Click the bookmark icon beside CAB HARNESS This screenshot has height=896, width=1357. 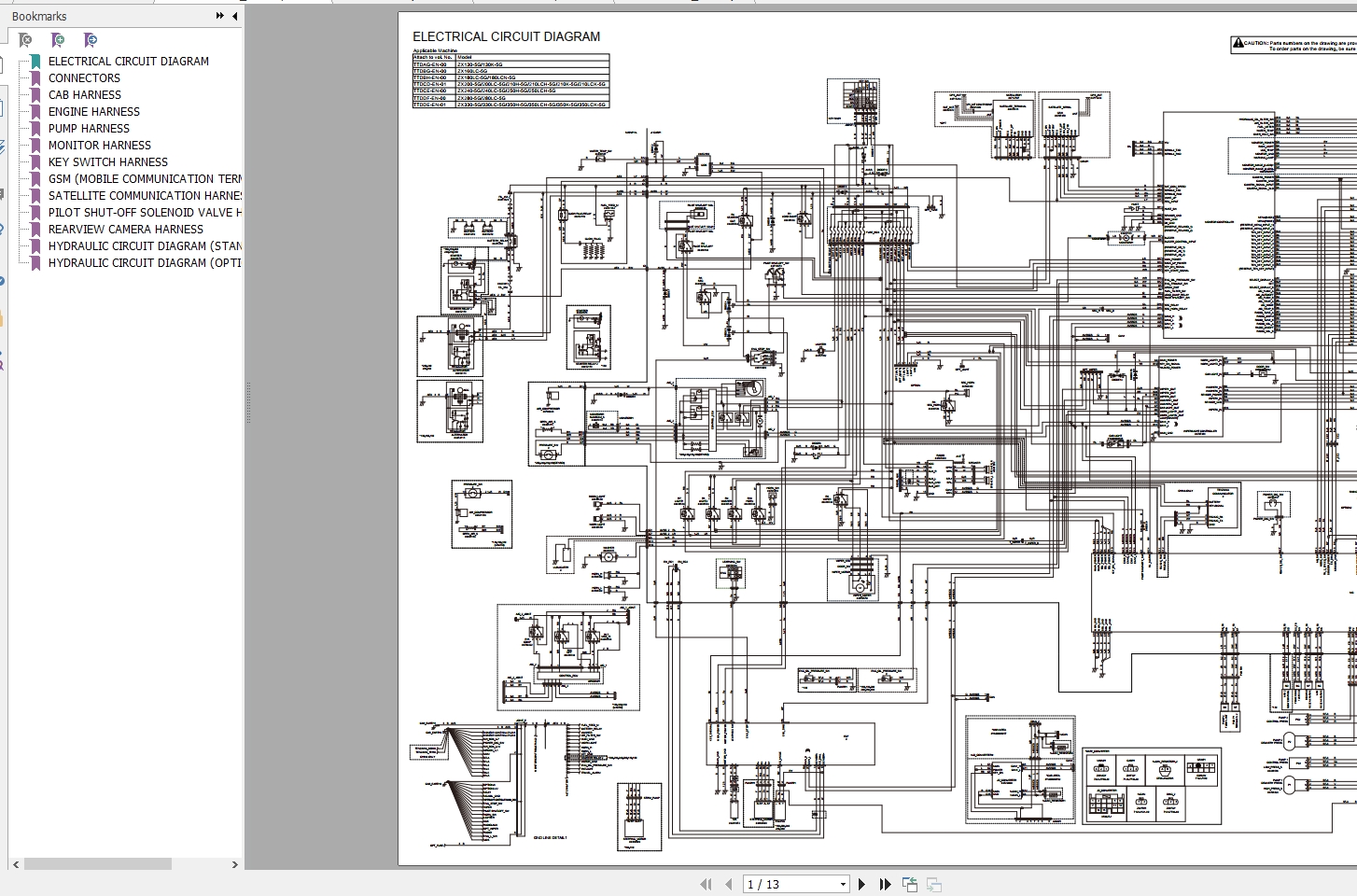35,95
